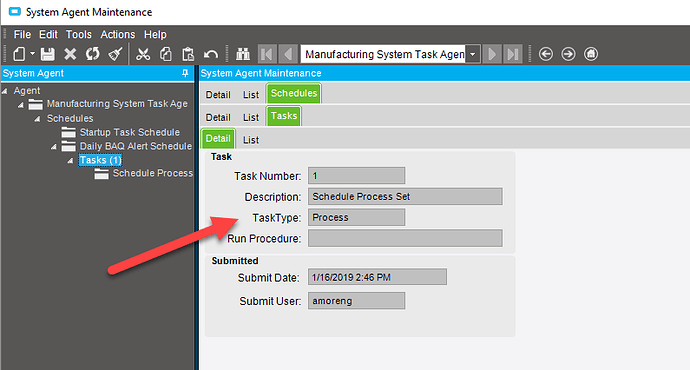Click the Forward circle arrow icon

(568, 54)
